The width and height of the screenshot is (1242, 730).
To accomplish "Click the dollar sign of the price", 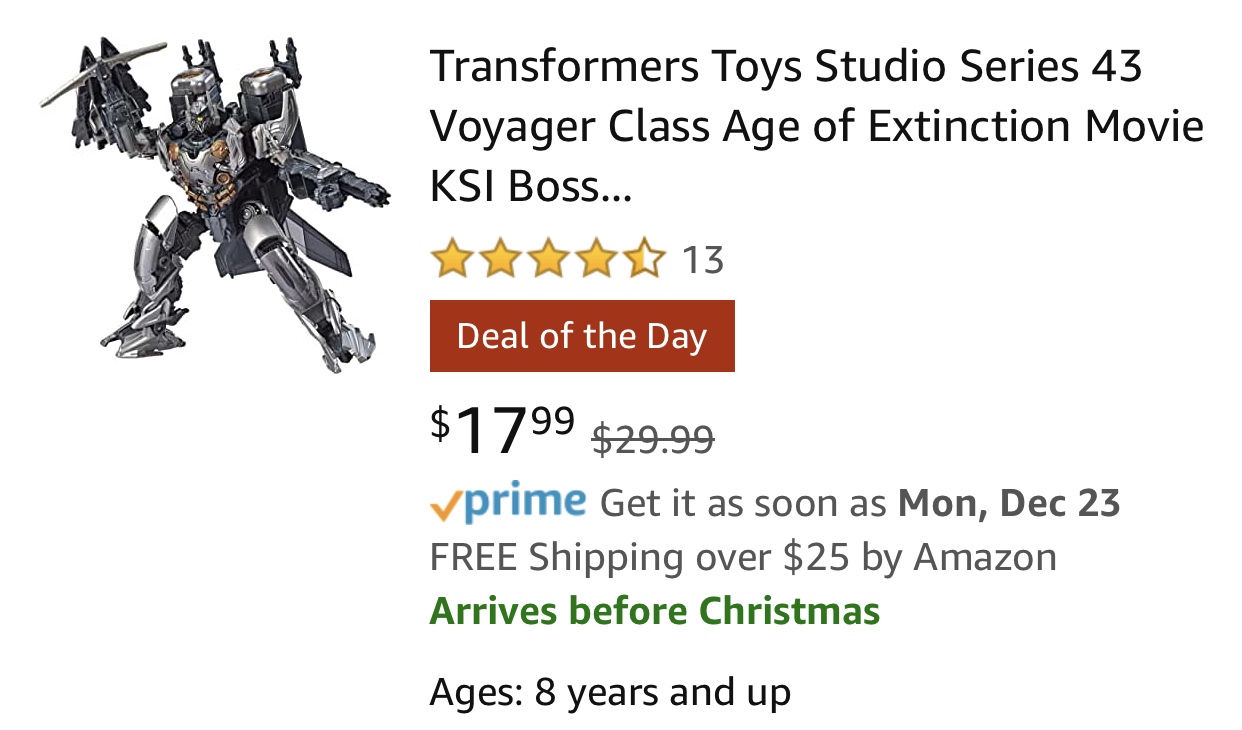I will pyautogui.click(x=441, y=424).
